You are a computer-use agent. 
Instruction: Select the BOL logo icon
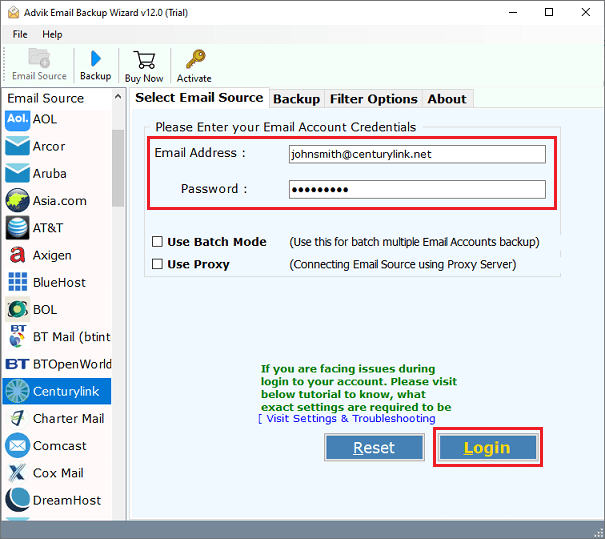pyautogui.click(x=17, y=309)
